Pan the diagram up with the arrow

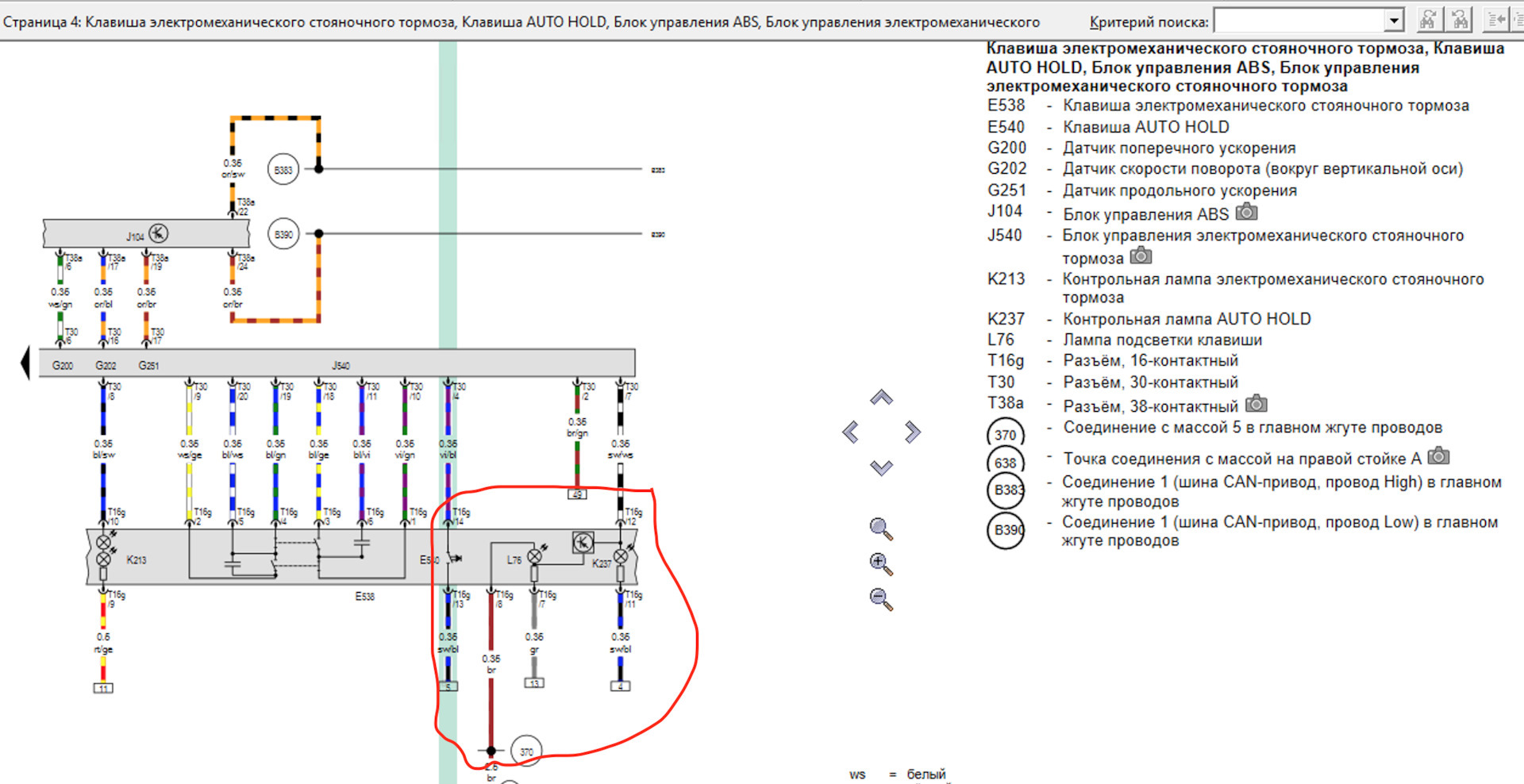click(881, 398)
